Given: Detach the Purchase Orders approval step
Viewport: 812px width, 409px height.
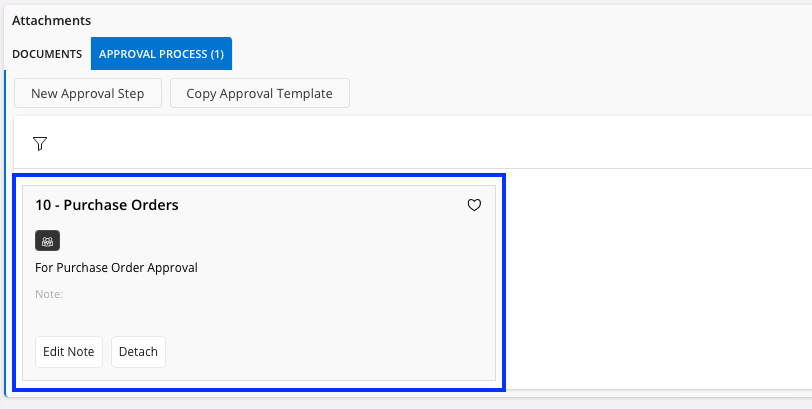Looking at the screenshot, I should (x=138, y=352).
